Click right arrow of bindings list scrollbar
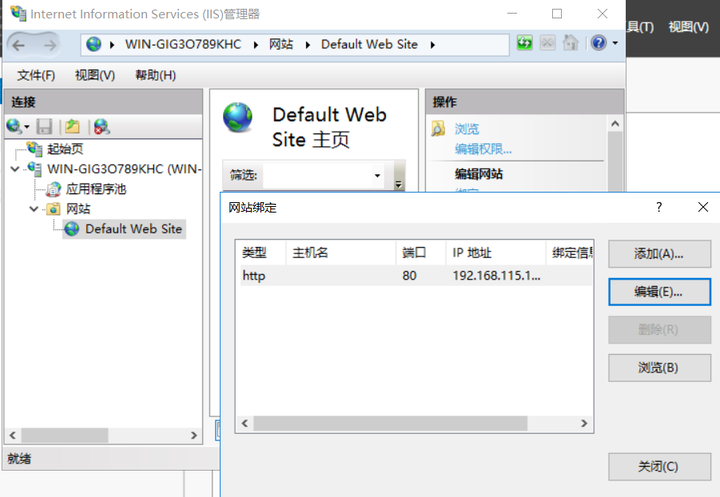 coord(584,423)
